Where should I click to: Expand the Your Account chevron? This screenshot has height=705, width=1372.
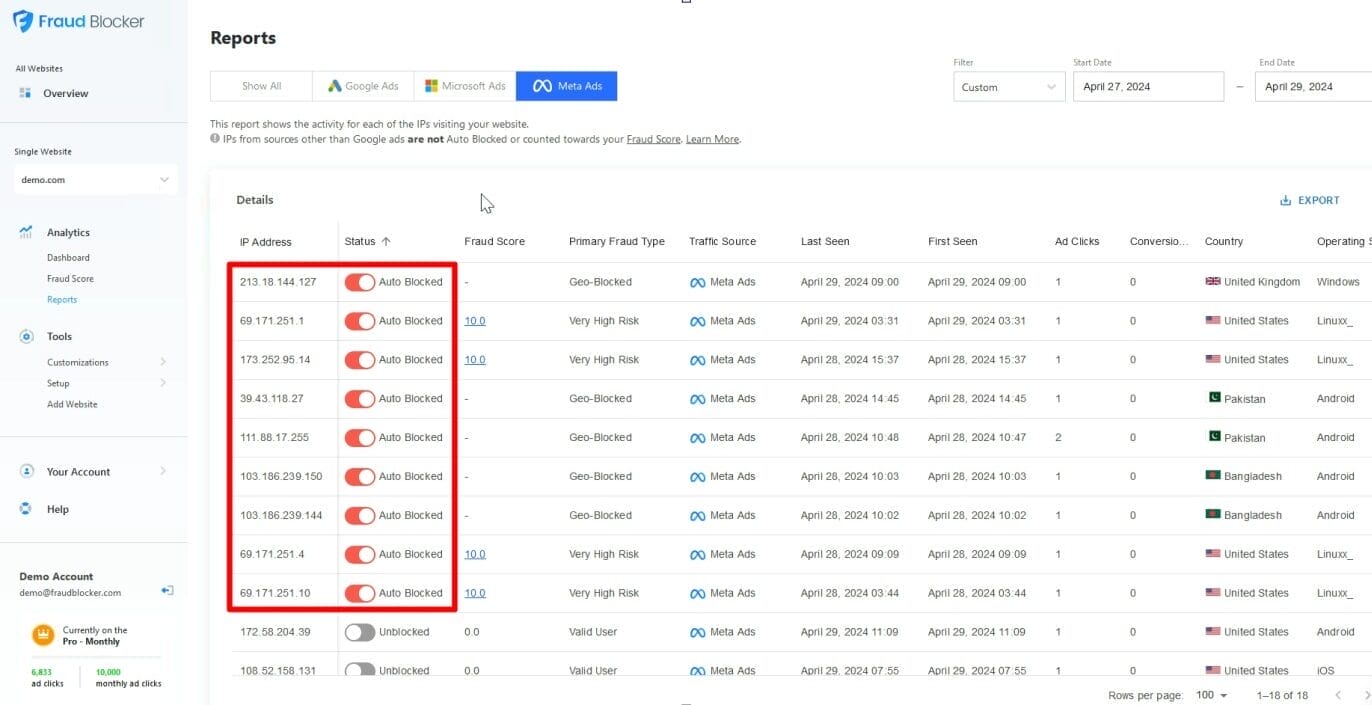pos(163,472)
